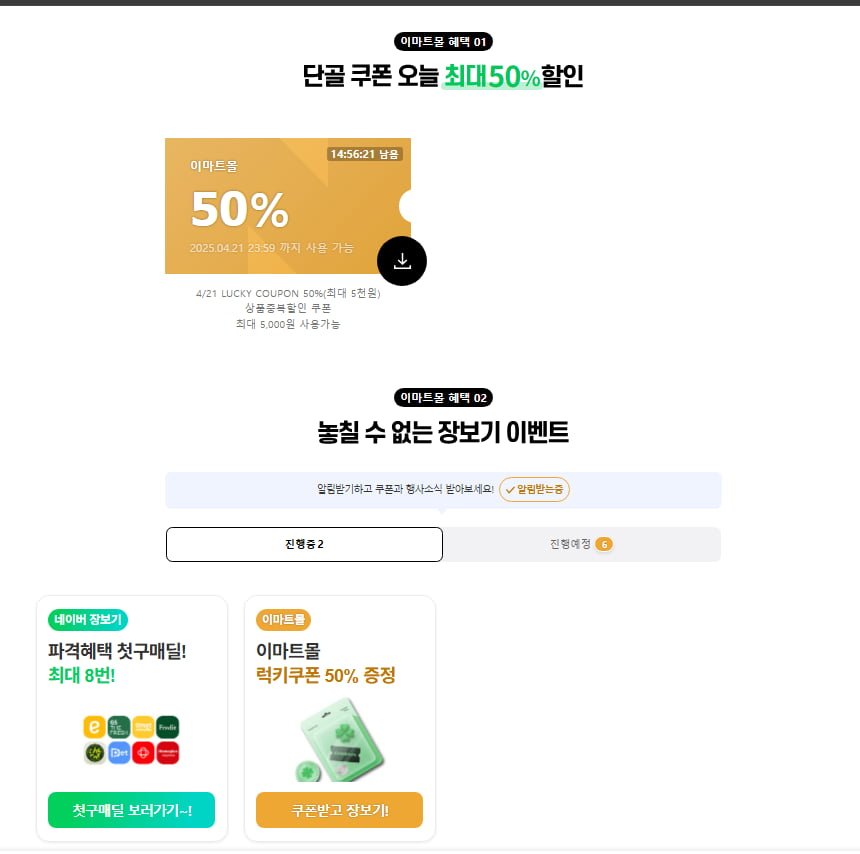
Task: Click the blue Diet brand icon
Action: tap(119, 753)
